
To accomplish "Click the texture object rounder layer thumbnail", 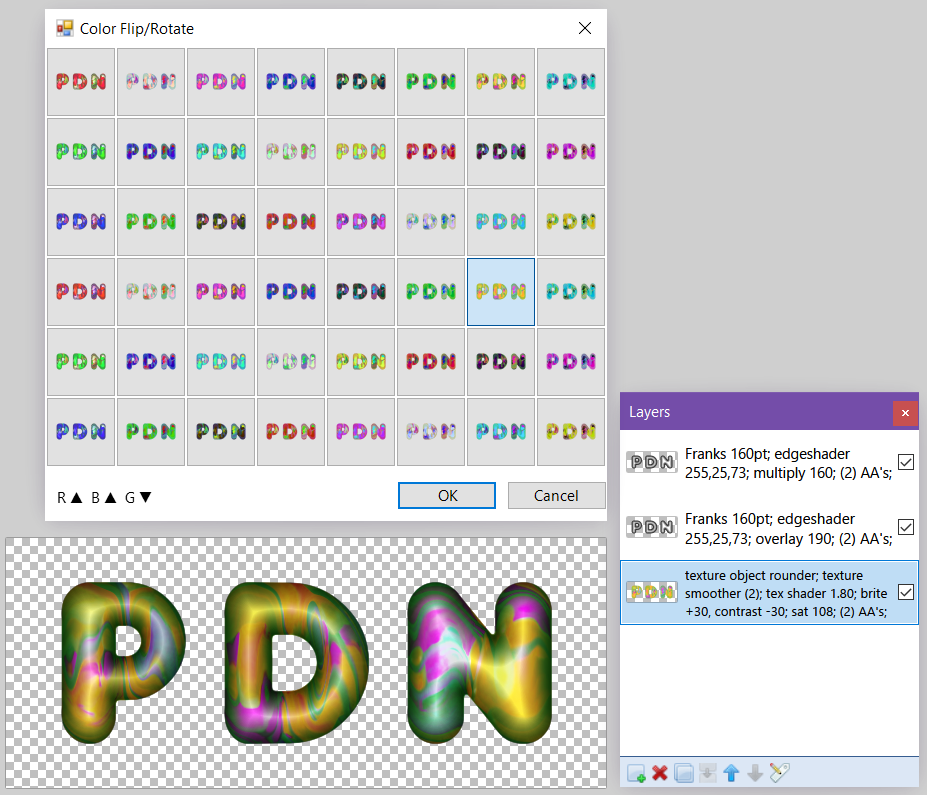I will (x=652, y=591).
